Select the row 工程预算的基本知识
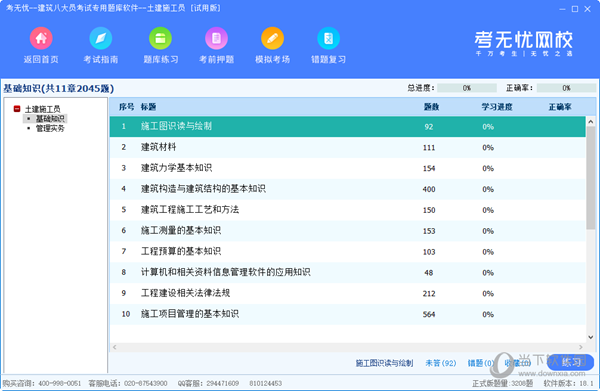 click(x=347, y=252)
